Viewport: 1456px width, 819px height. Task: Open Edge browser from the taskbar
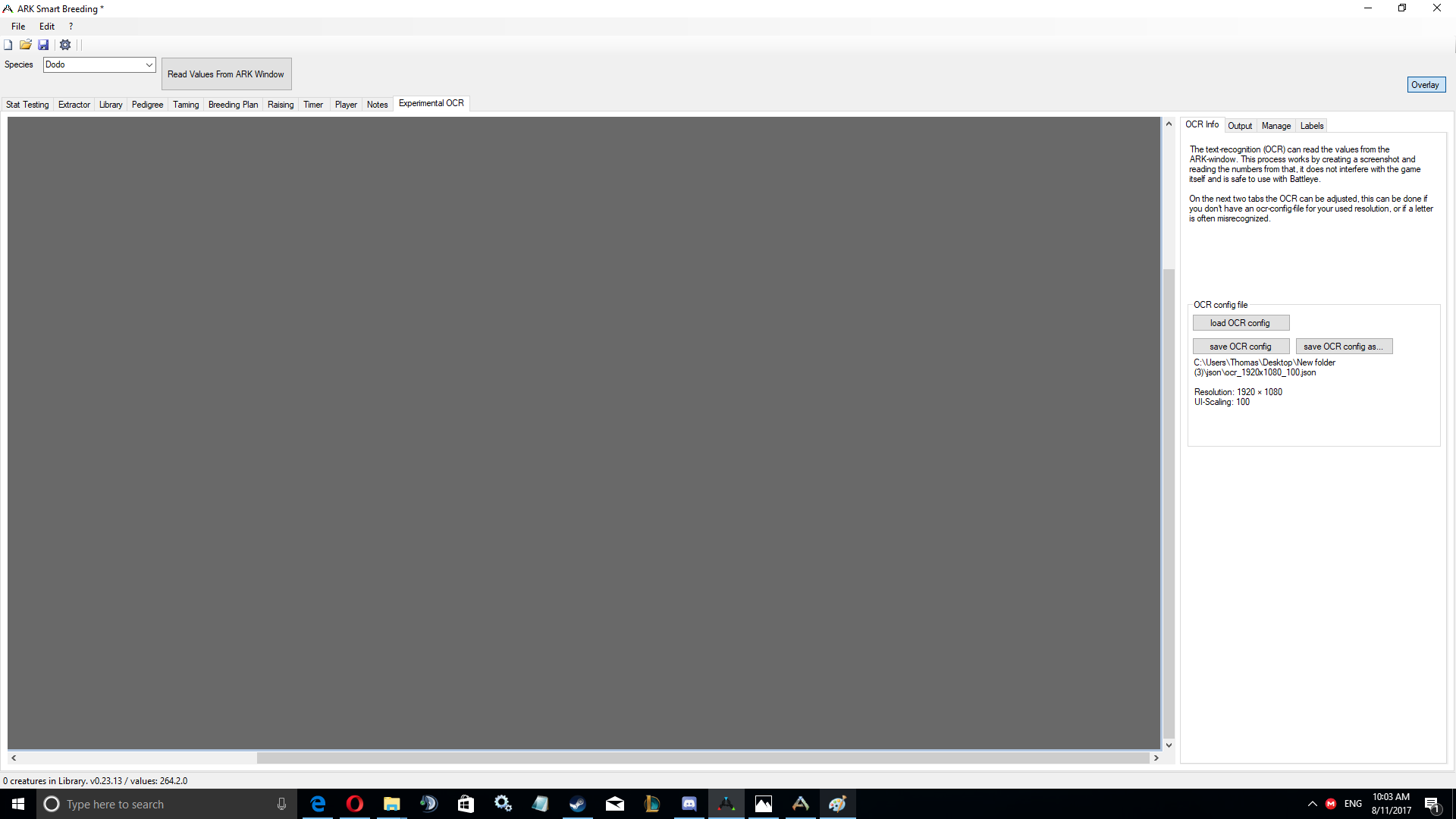318,804
